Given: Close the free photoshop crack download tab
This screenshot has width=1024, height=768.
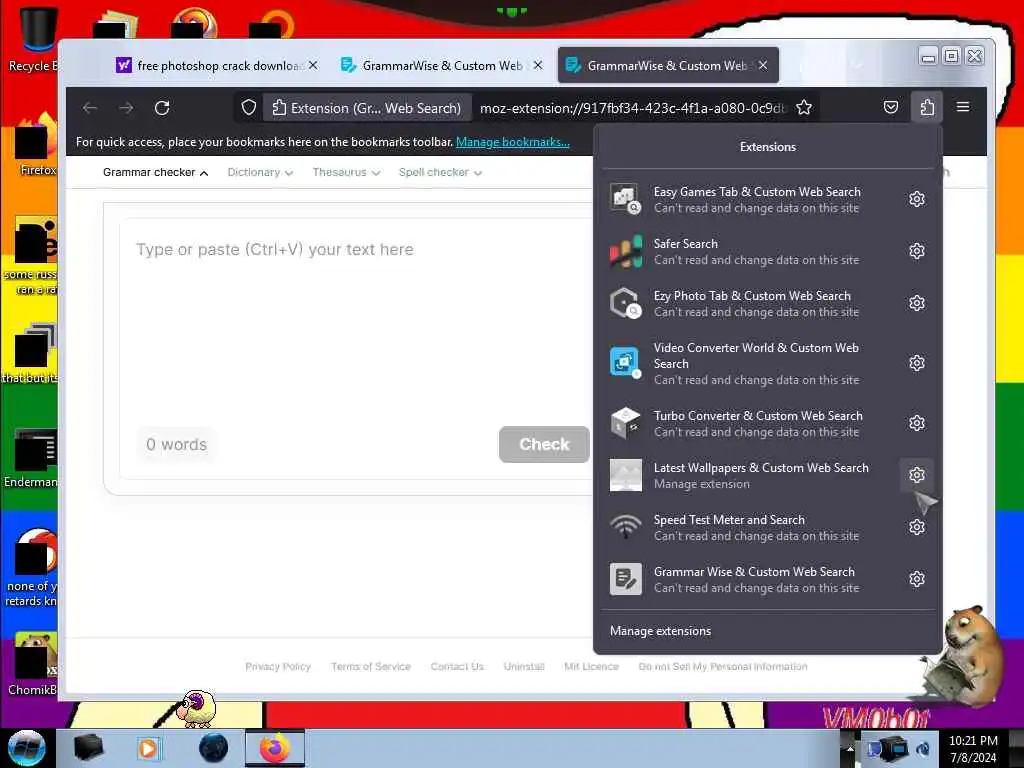Looking at the screenshot, I should [x=313, y=65].
